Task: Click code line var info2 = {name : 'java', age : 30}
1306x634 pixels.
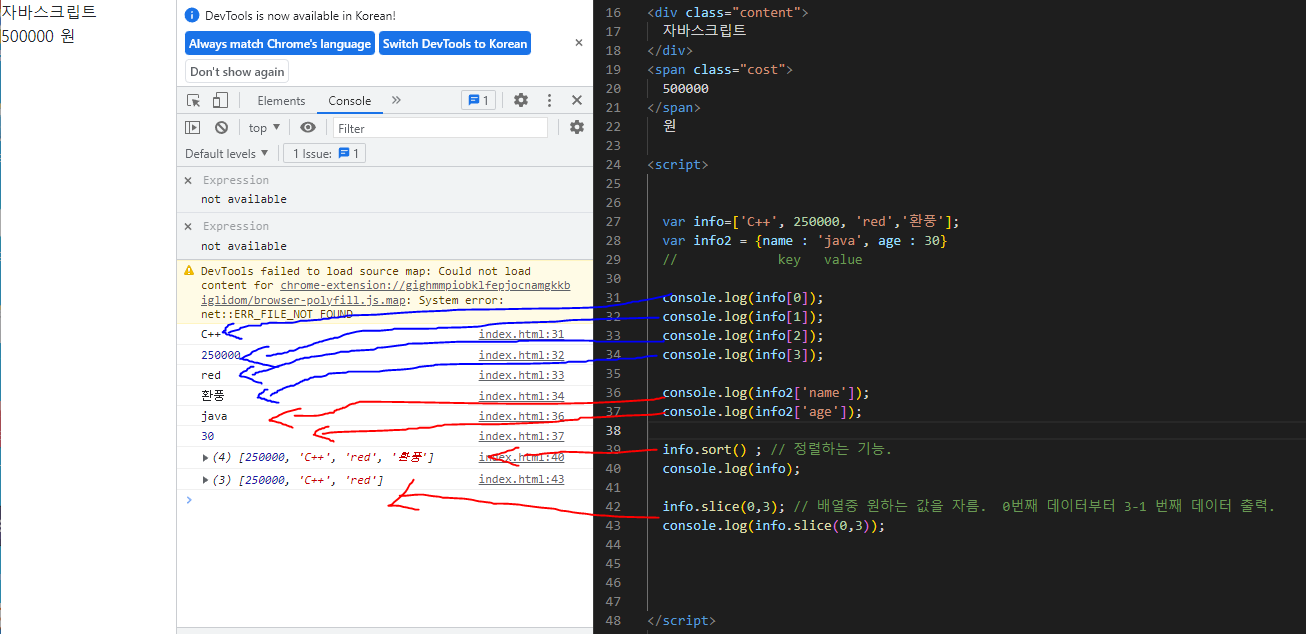Action: (x=804, y=240)
